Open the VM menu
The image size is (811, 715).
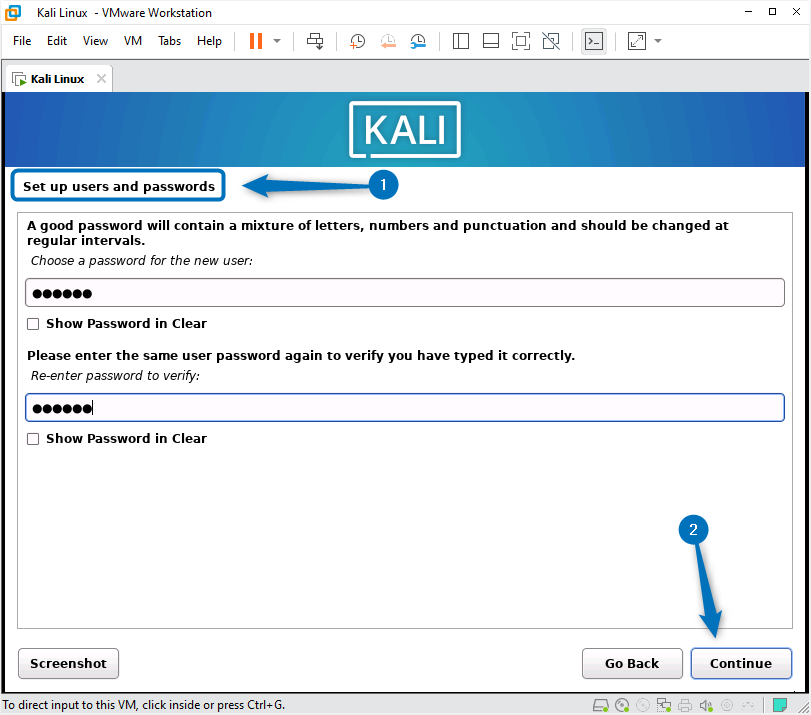[x=132, y=41]
